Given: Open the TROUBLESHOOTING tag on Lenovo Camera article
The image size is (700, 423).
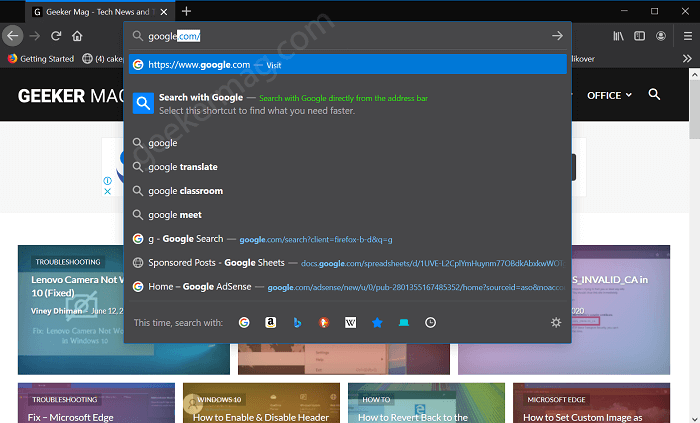Looking at the screenshot, I should [x=68, y=262].
